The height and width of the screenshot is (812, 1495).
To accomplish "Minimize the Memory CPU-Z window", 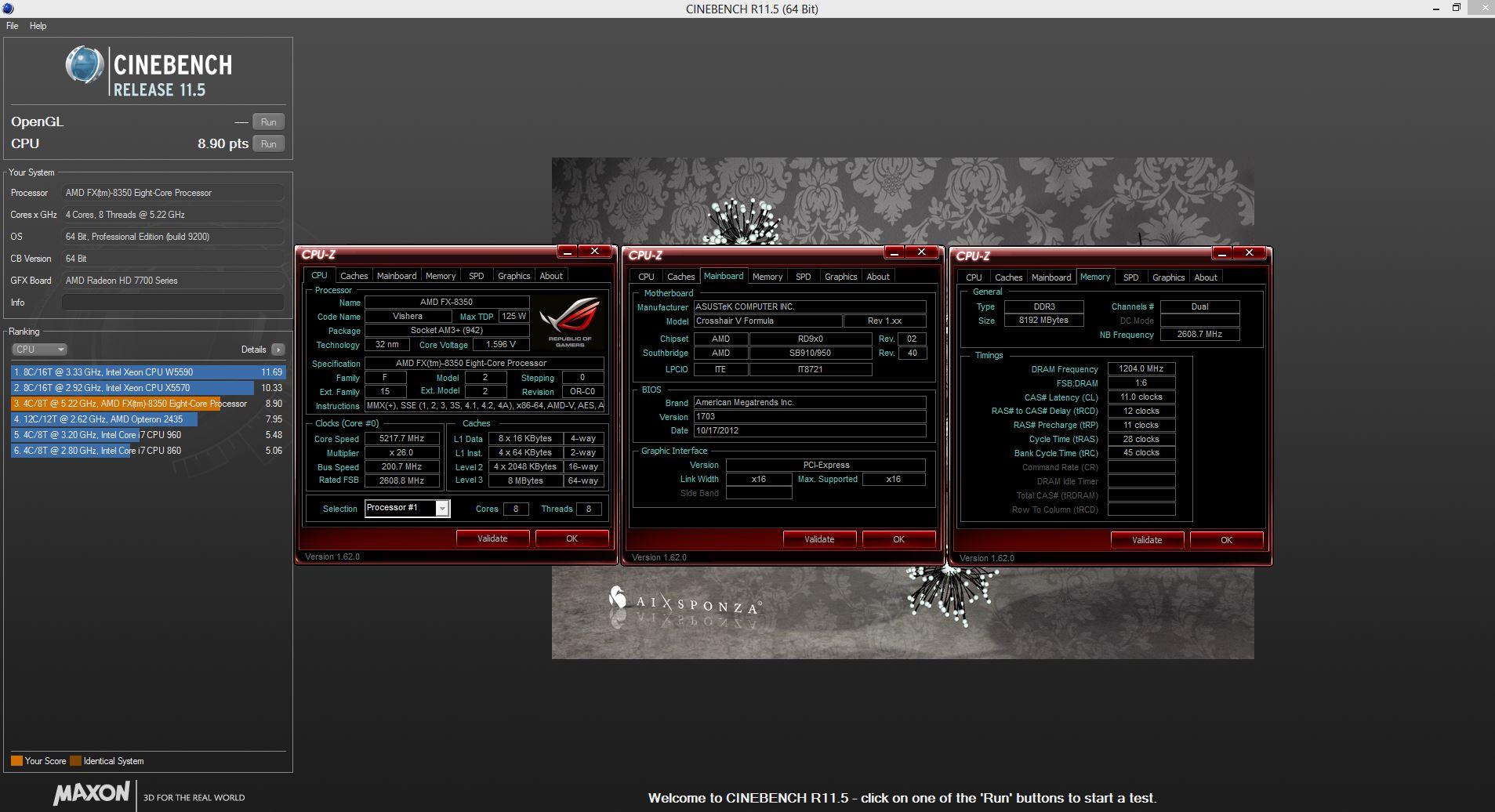I will (x=1222, y=253).
